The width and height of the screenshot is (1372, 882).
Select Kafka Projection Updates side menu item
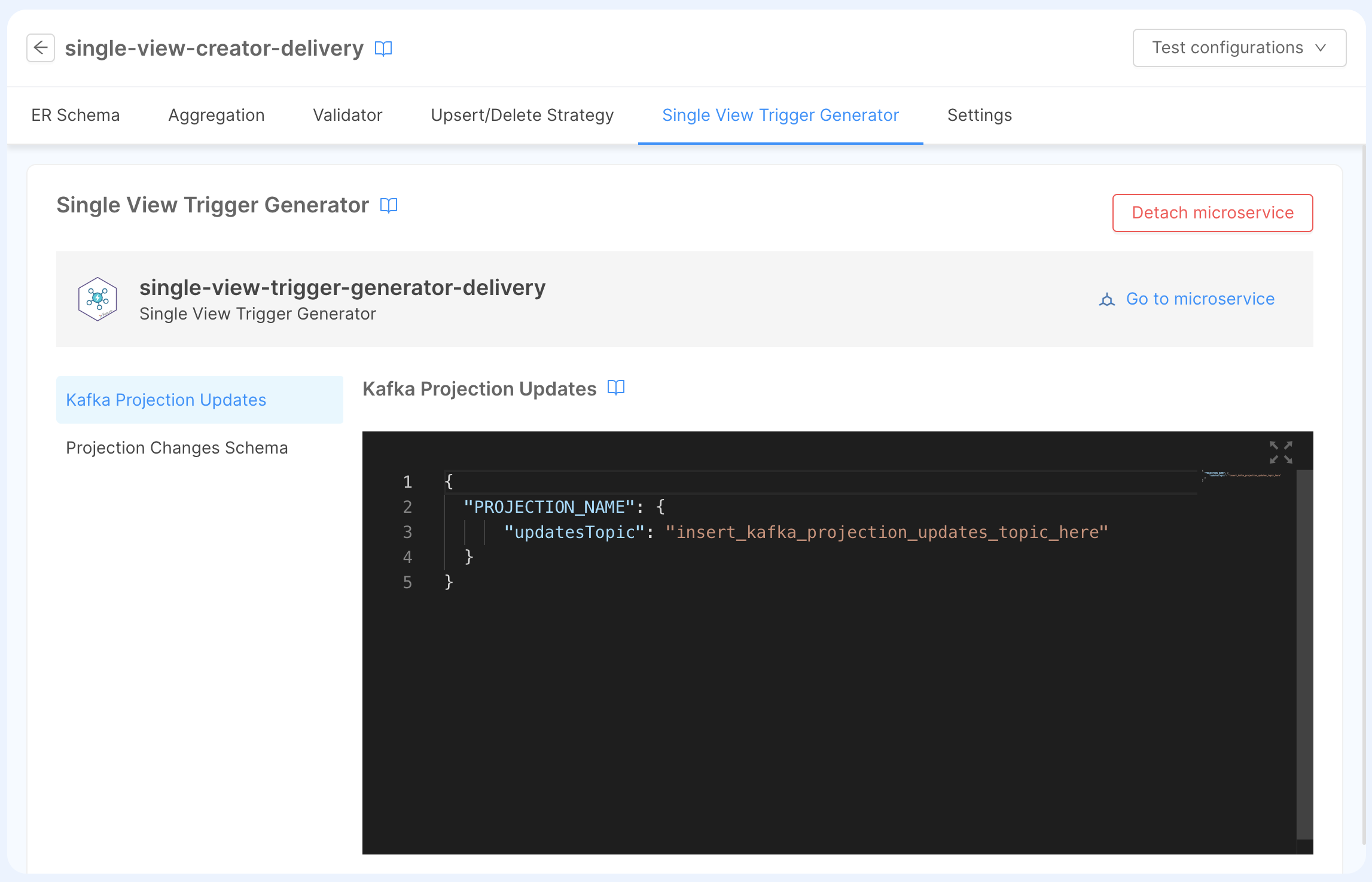166,400
